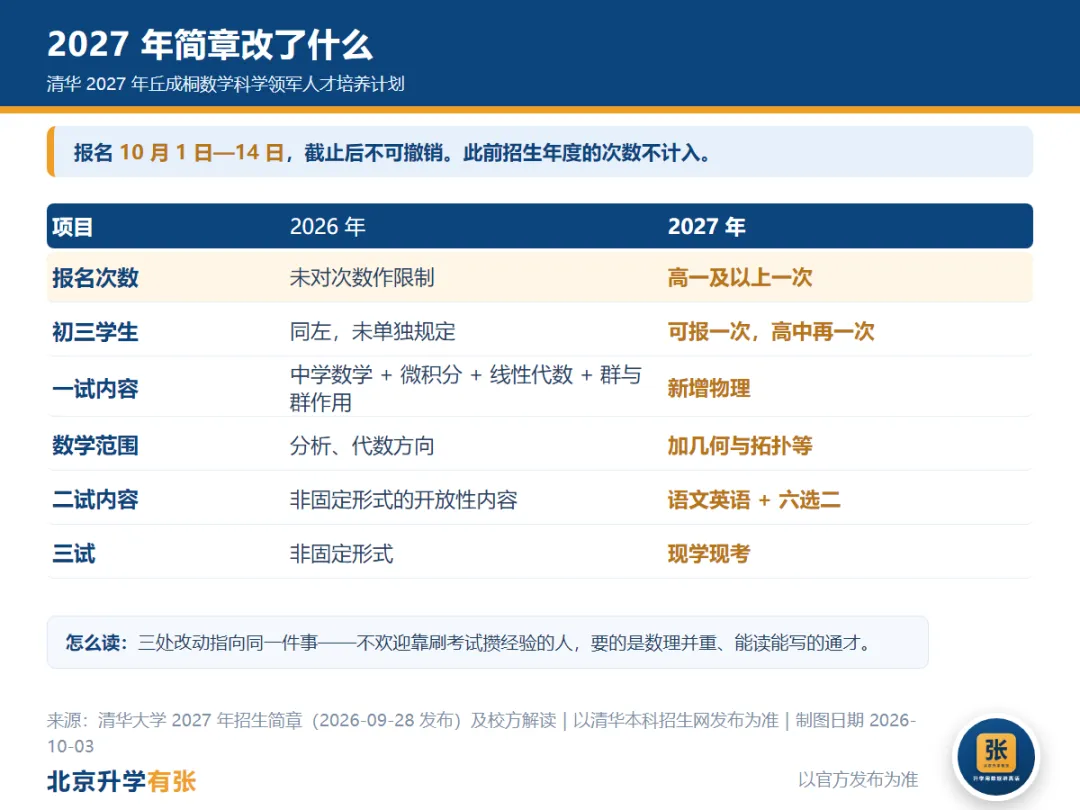Click the row label '二试内容'

coord(95,499)
